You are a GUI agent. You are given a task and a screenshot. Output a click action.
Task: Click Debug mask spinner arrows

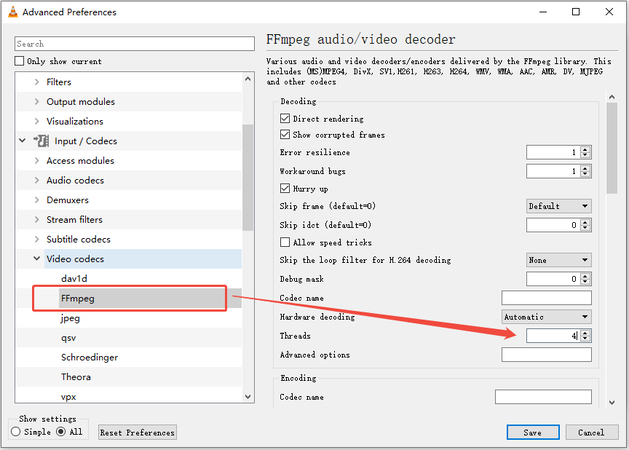[585, 279]
